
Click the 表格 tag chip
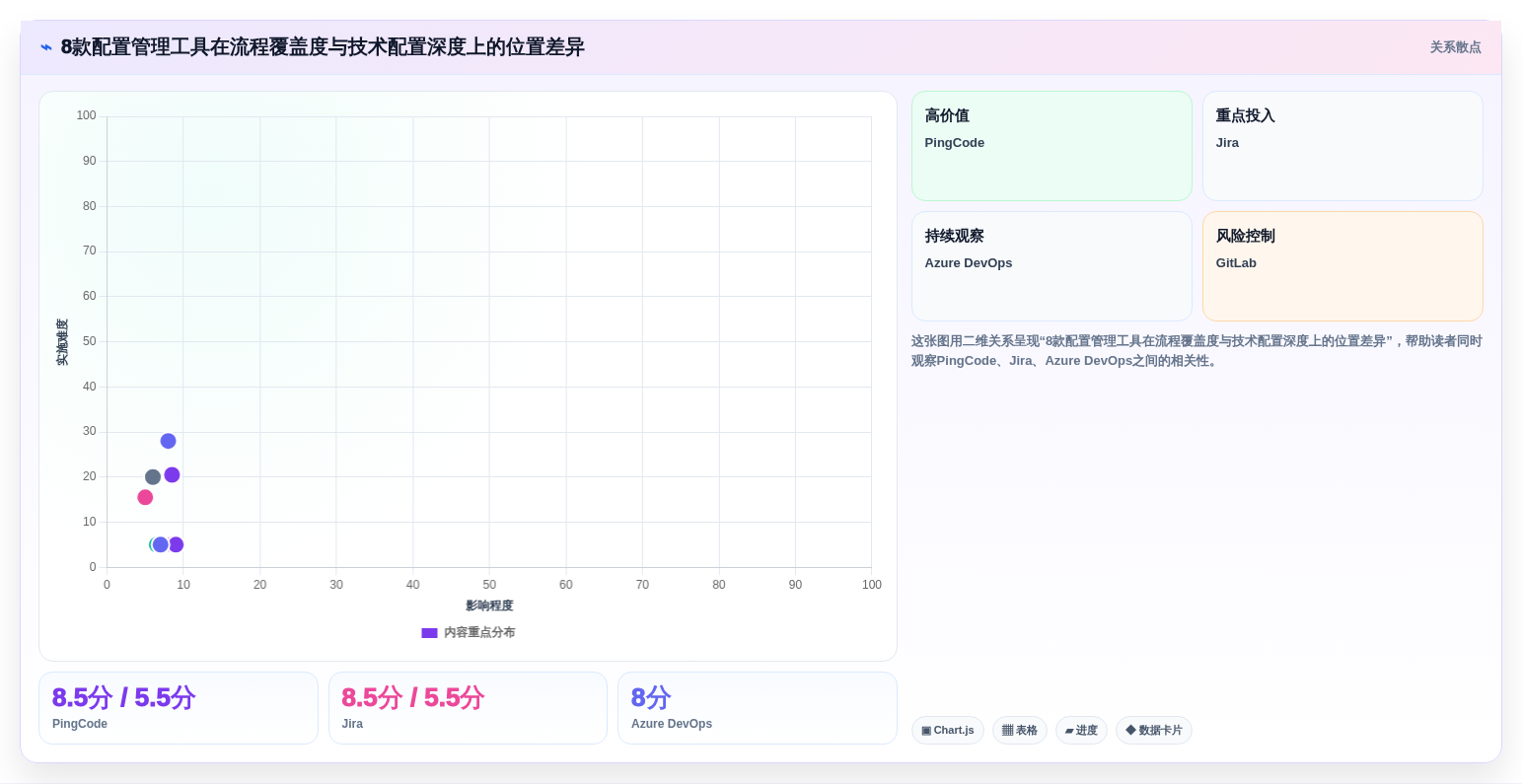[1020, 731]
